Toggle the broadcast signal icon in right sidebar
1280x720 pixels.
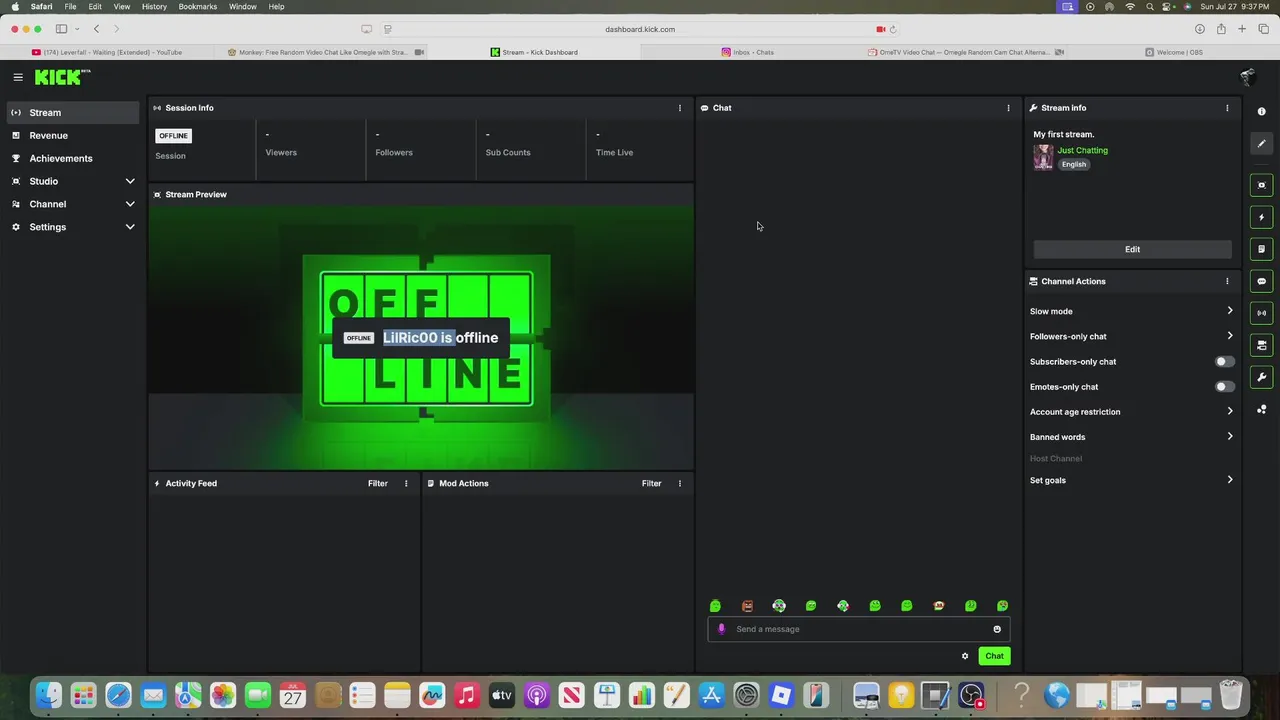pos(1261,313)
